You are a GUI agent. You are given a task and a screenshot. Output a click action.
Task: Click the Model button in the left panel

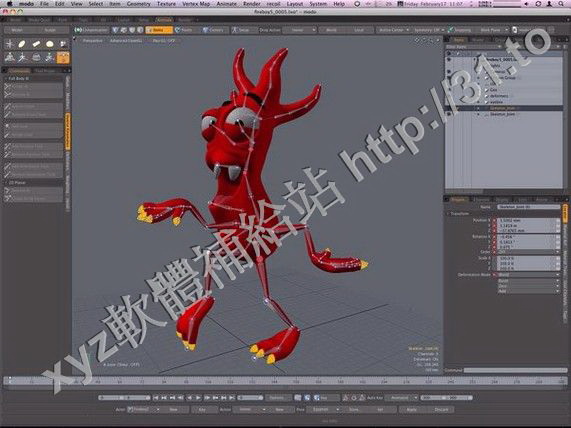[17, 30]
